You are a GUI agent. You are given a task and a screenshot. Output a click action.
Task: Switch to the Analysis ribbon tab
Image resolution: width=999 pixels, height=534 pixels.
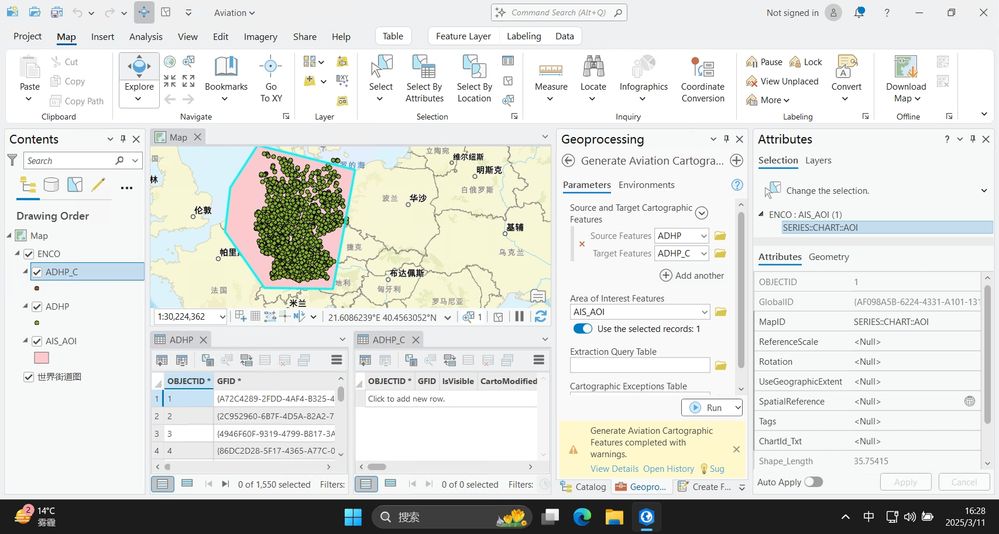[146, 36]
